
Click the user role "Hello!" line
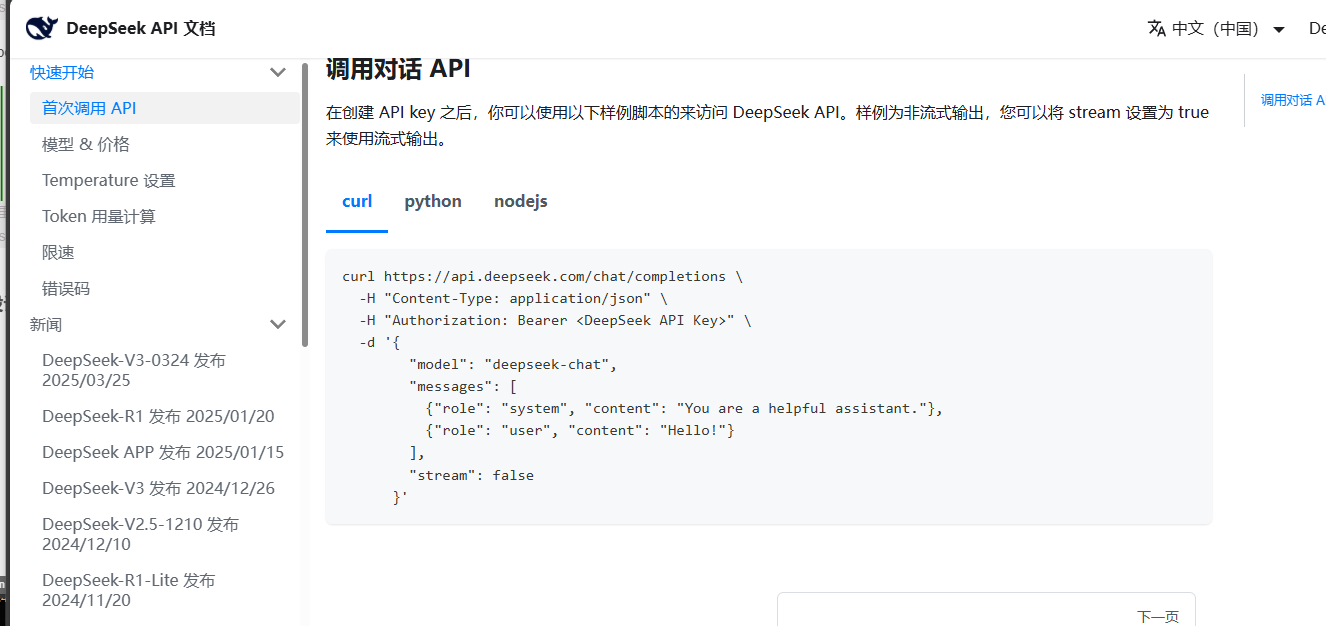[x=580, y=430]
